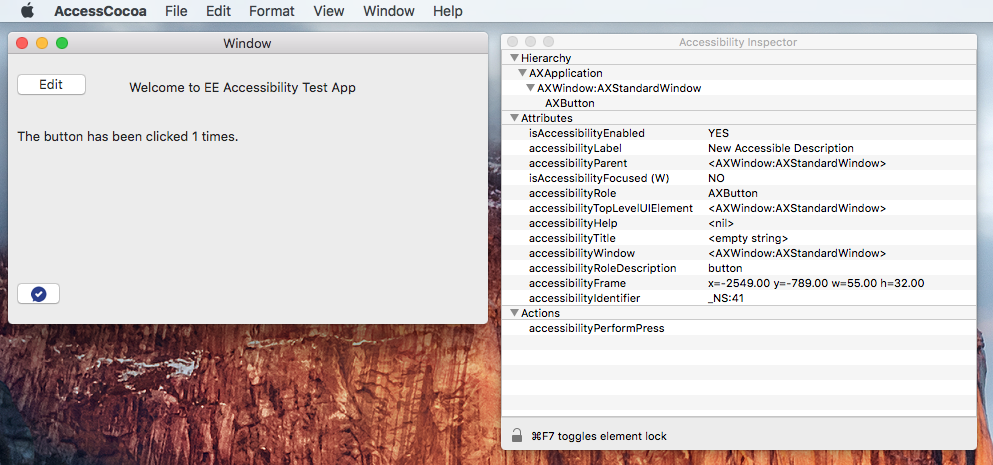Click the lock icon in Accessibility Inspector
The height and width of the screenshot is (465, 993).
(x=517, y=435)
